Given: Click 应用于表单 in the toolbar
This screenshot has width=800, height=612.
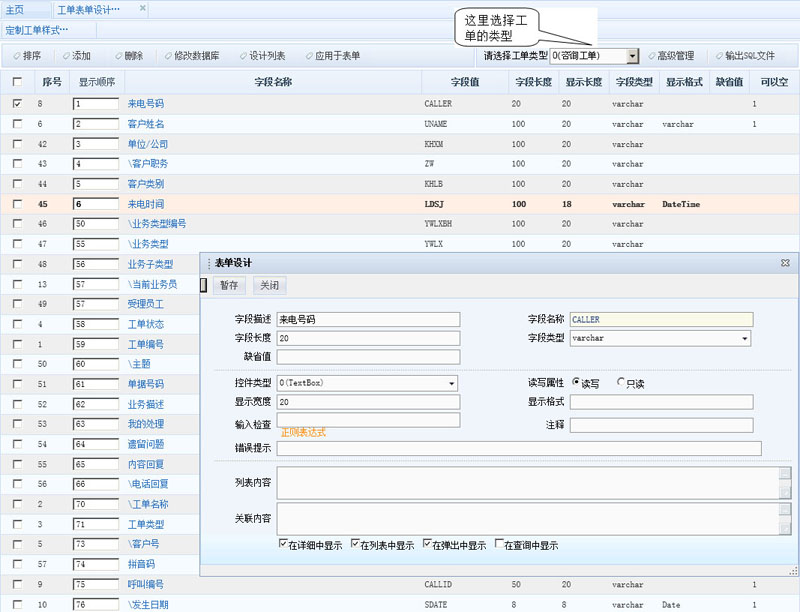Looking at the screenshot, I should (x=333, y=56).
